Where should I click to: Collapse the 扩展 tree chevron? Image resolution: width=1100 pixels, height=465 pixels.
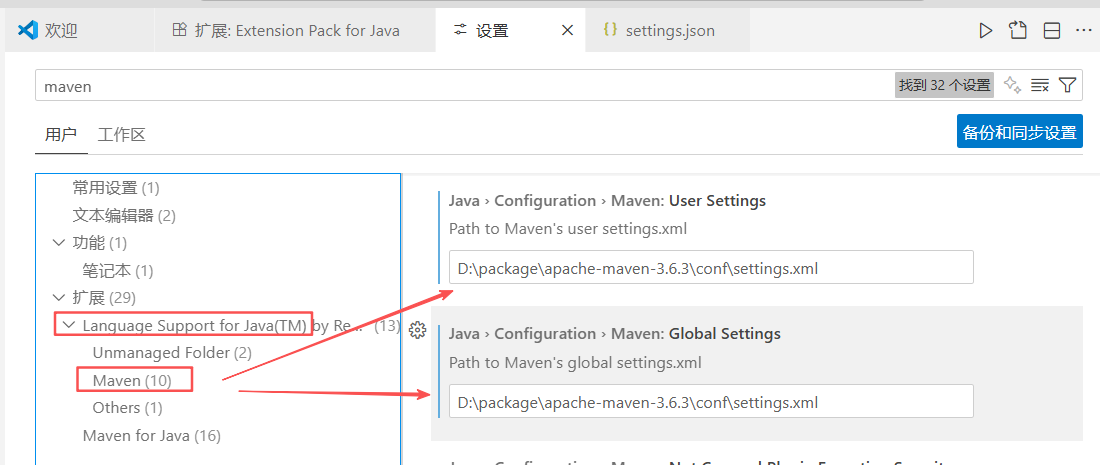[x=58, y=297]
